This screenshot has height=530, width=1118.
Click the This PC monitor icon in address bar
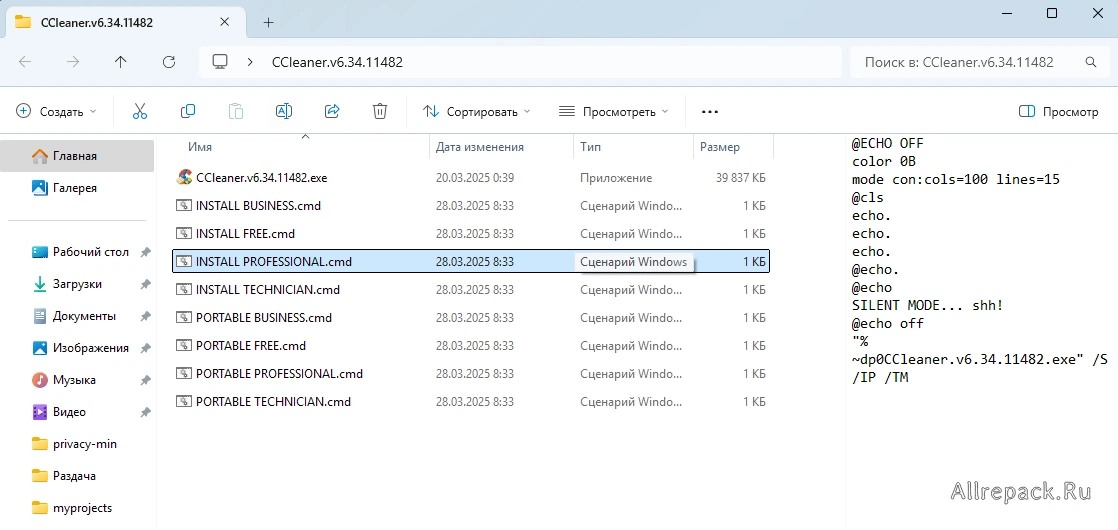tap(220, 62)
